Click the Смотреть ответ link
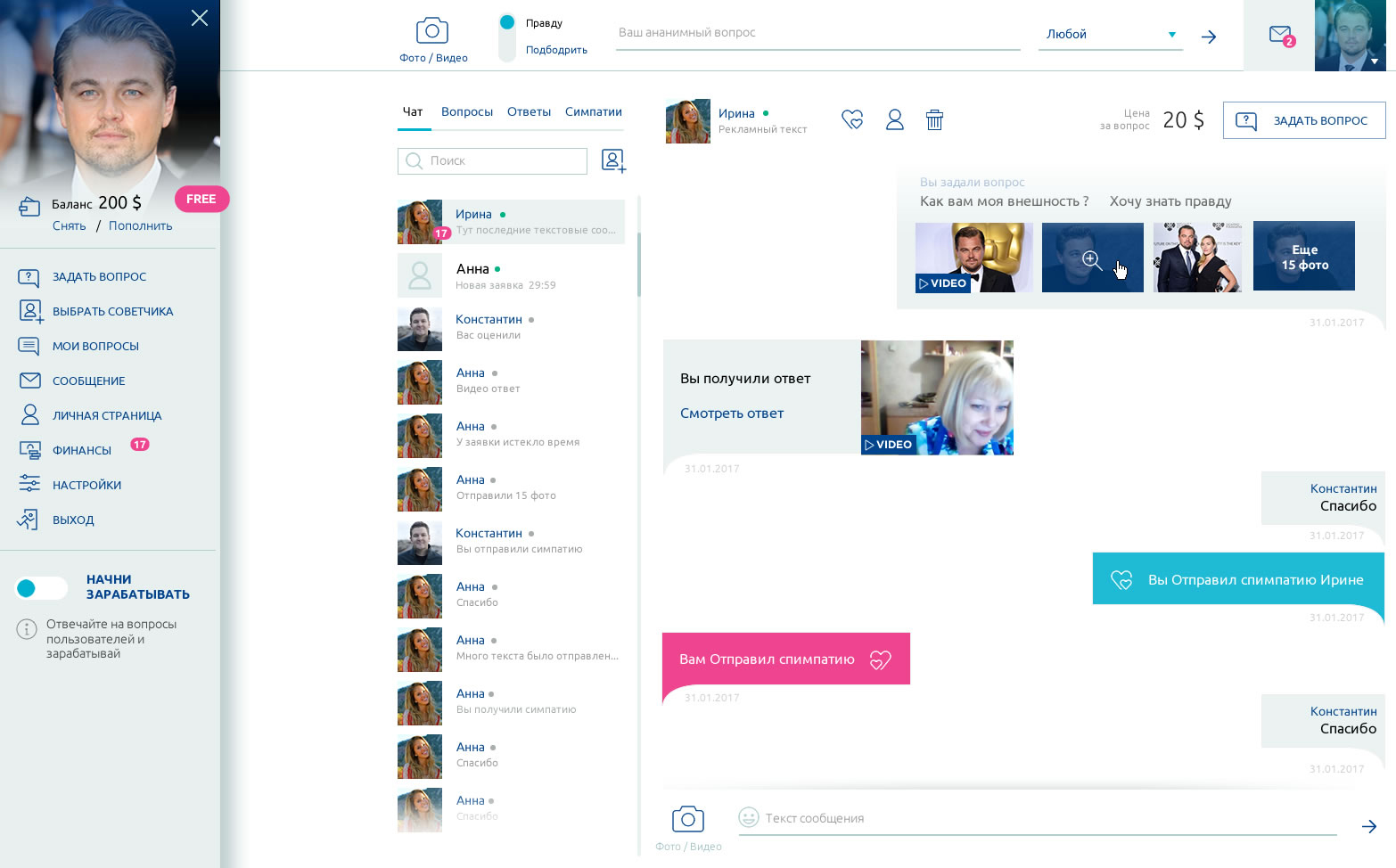The image size is (1396, 868). click(732, 414)
